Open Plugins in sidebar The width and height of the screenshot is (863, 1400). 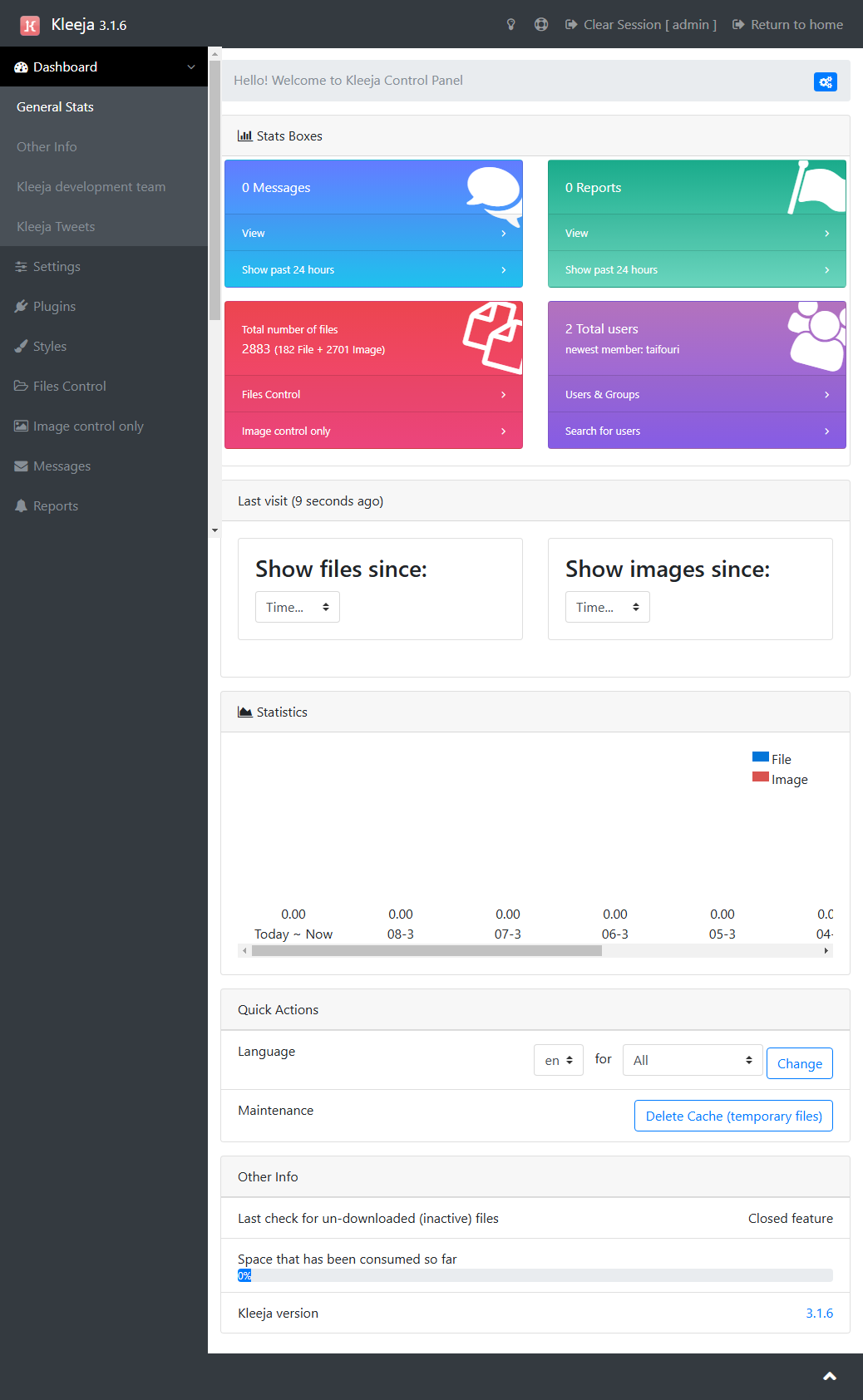pyautogui.click(x=104, y=306)
